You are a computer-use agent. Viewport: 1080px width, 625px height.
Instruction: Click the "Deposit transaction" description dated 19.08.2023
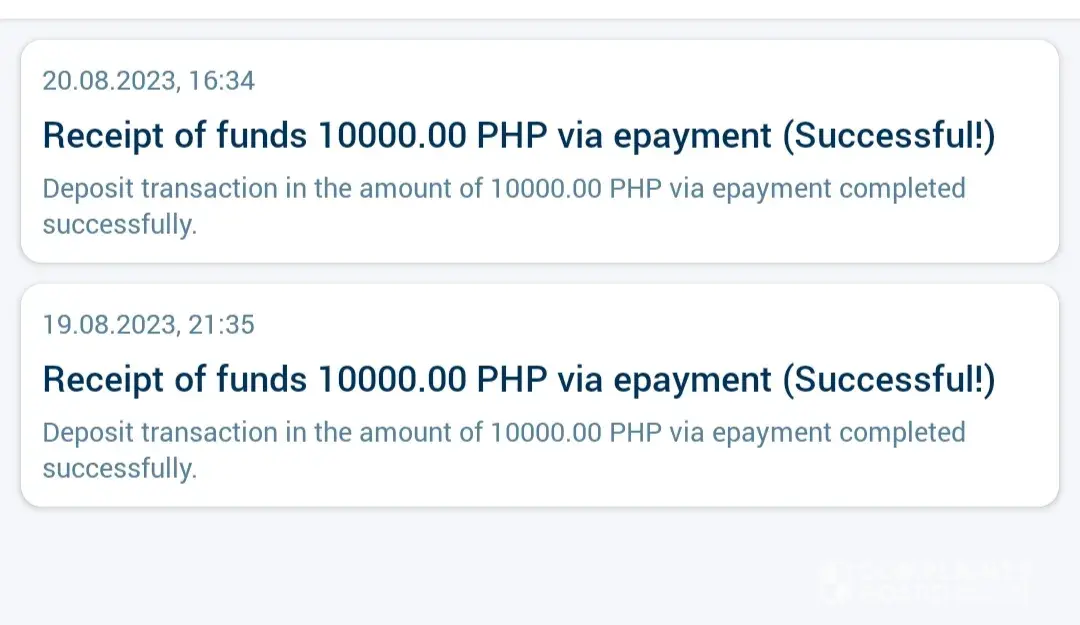pos(503,433)
